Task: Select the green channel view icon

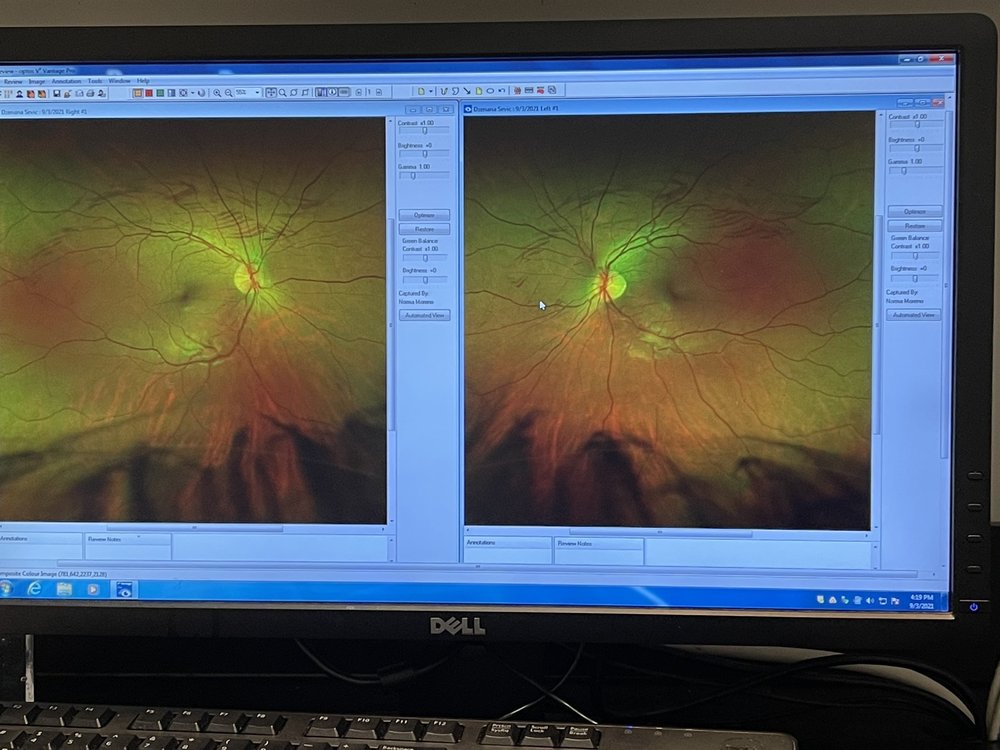Action: (160, 93)
